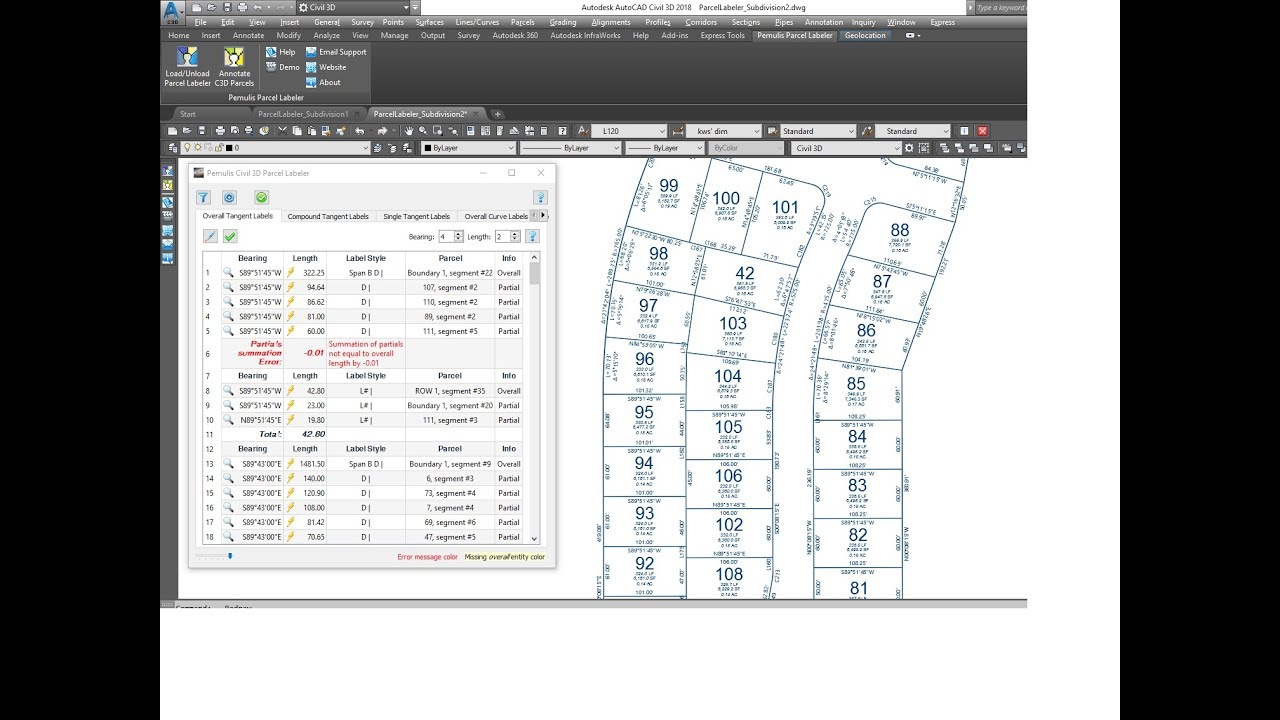Switch to ParcelLabeler_Subdivision1 drawing tab
This screenshot has height=720, width=1280.
303,114
